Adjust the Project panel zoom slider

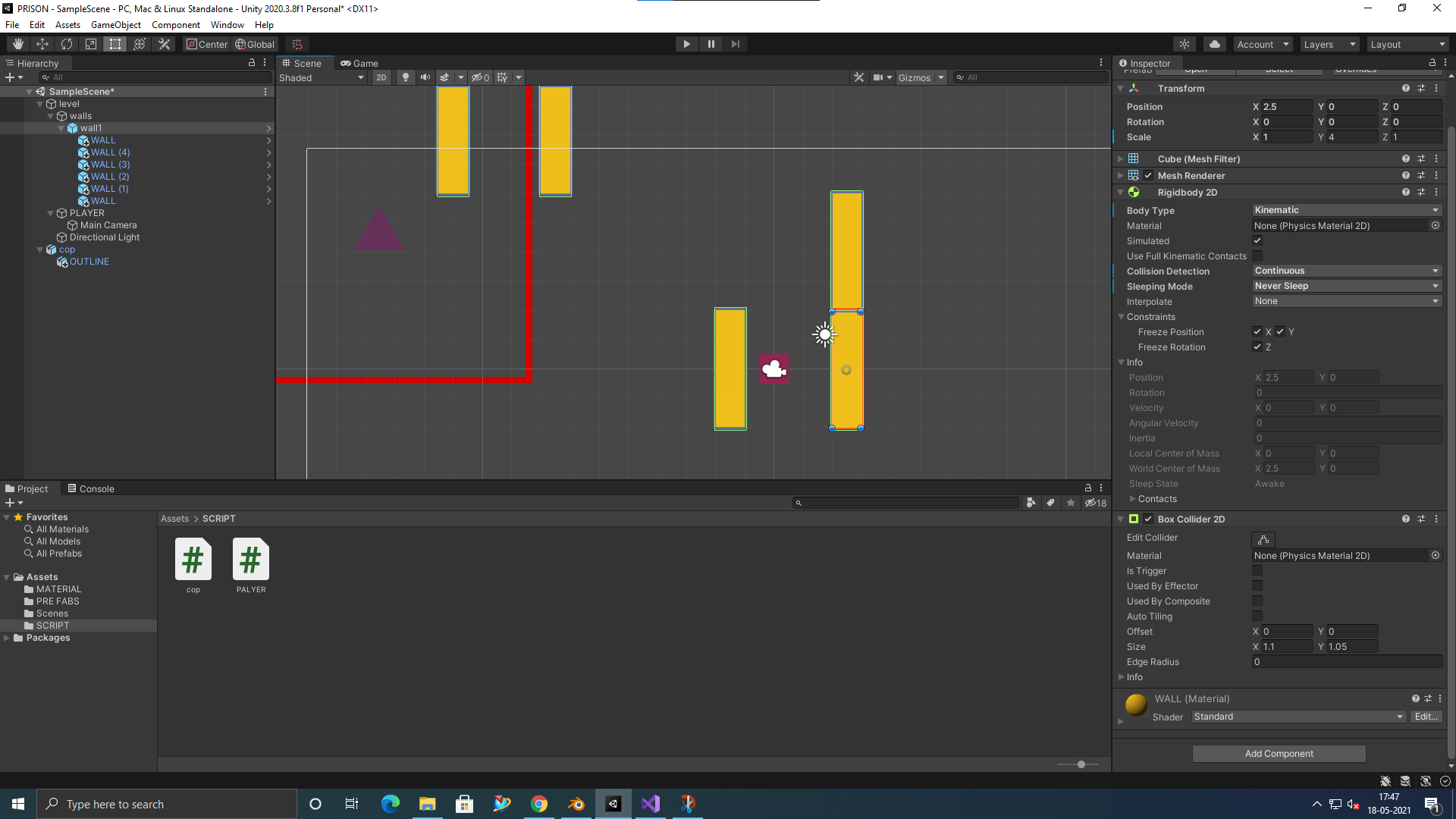[x=1080, y=764]
